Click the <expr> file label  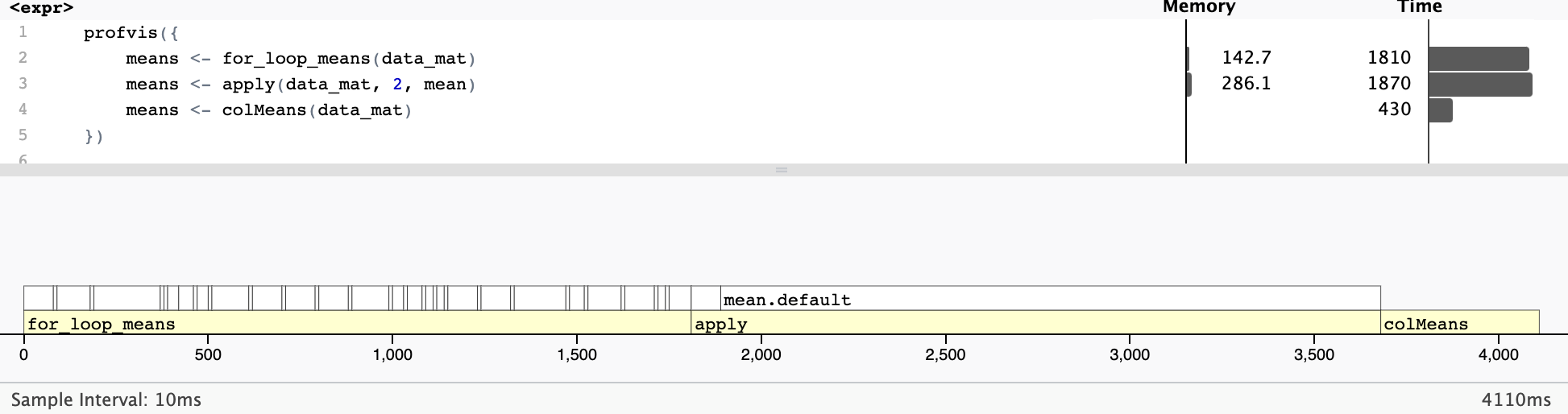pyautogui.click(x=41, y=8)
